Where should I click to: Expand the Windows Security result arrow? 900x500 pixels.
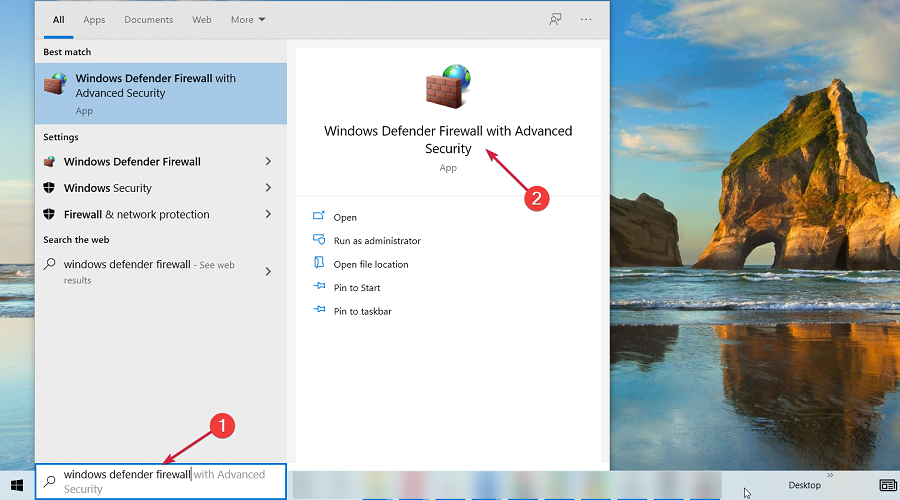coord(268,188)
